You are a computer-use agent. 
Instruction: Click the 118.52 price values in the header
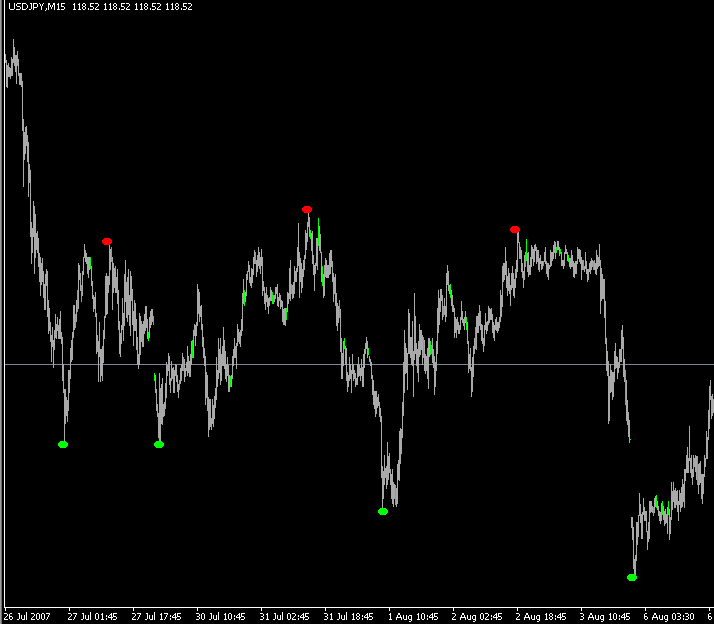point(132,7)
